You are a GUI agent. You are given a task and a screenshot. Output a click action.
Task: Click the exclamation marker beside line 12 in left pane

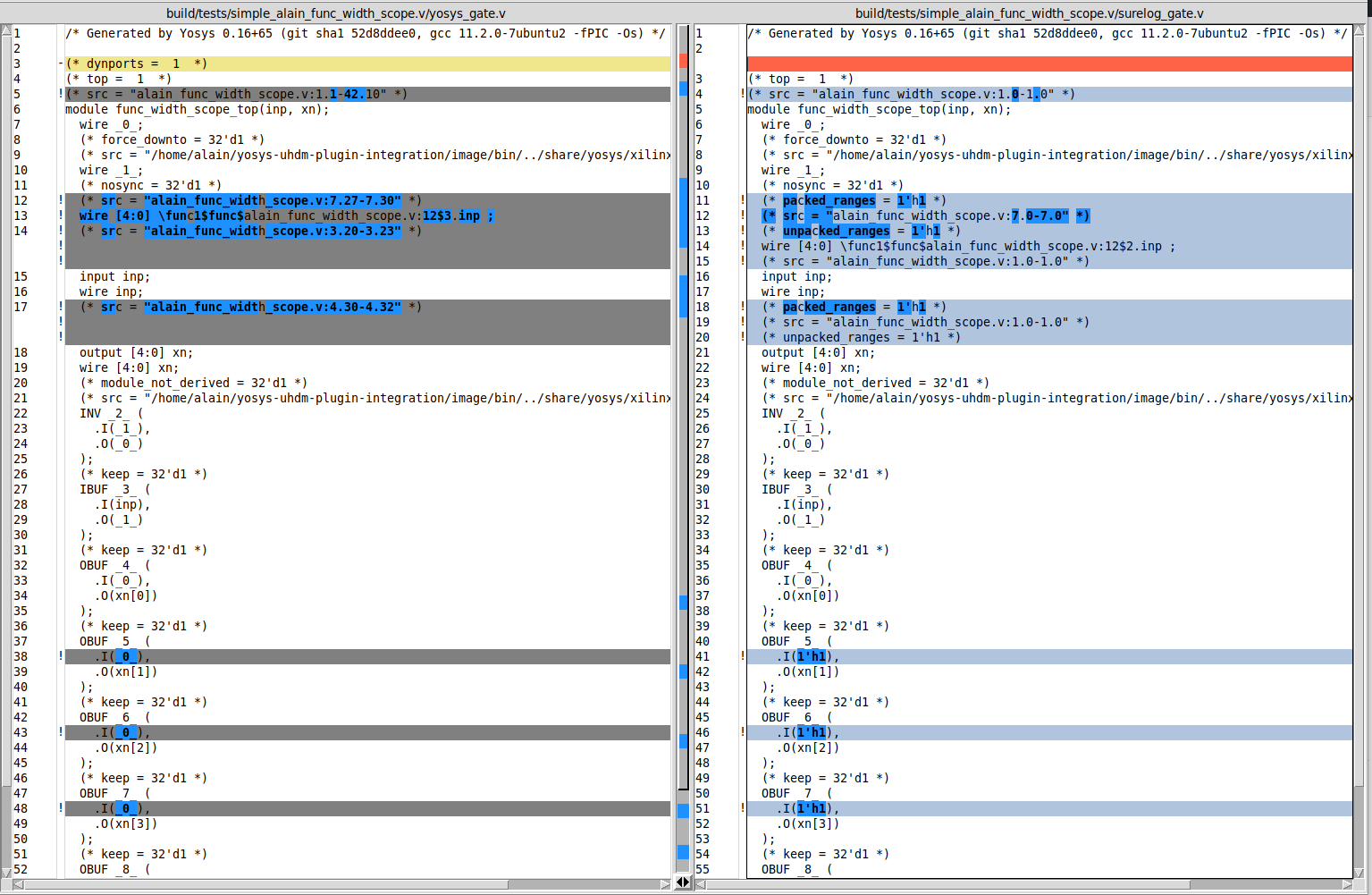(x=60, y=199)
